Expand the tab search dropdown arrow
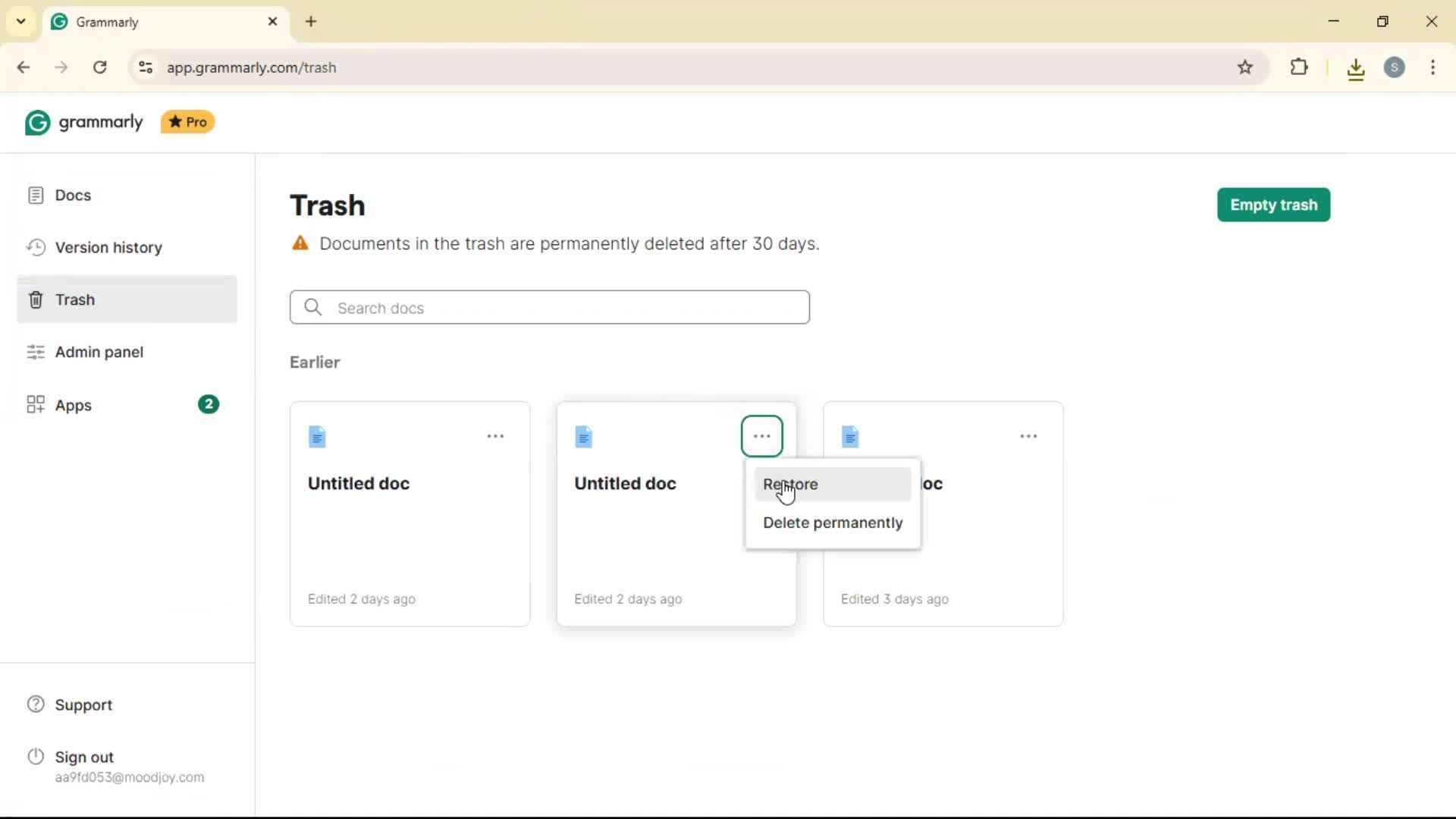Image resolution: width=1456 pixels, height=819 pixels. (x=20, y=21)
